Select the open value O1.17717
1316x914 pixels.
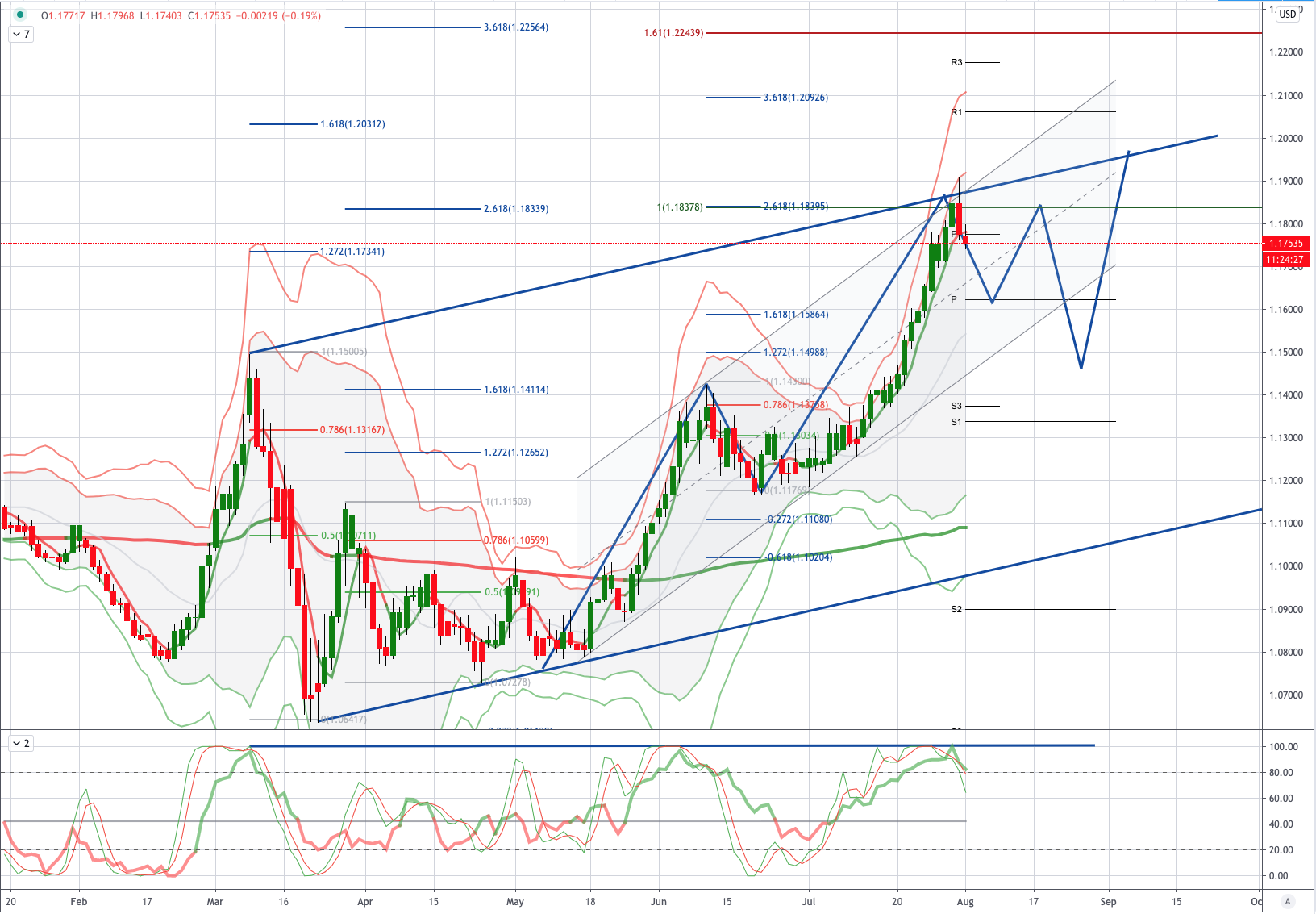point(63,16)
